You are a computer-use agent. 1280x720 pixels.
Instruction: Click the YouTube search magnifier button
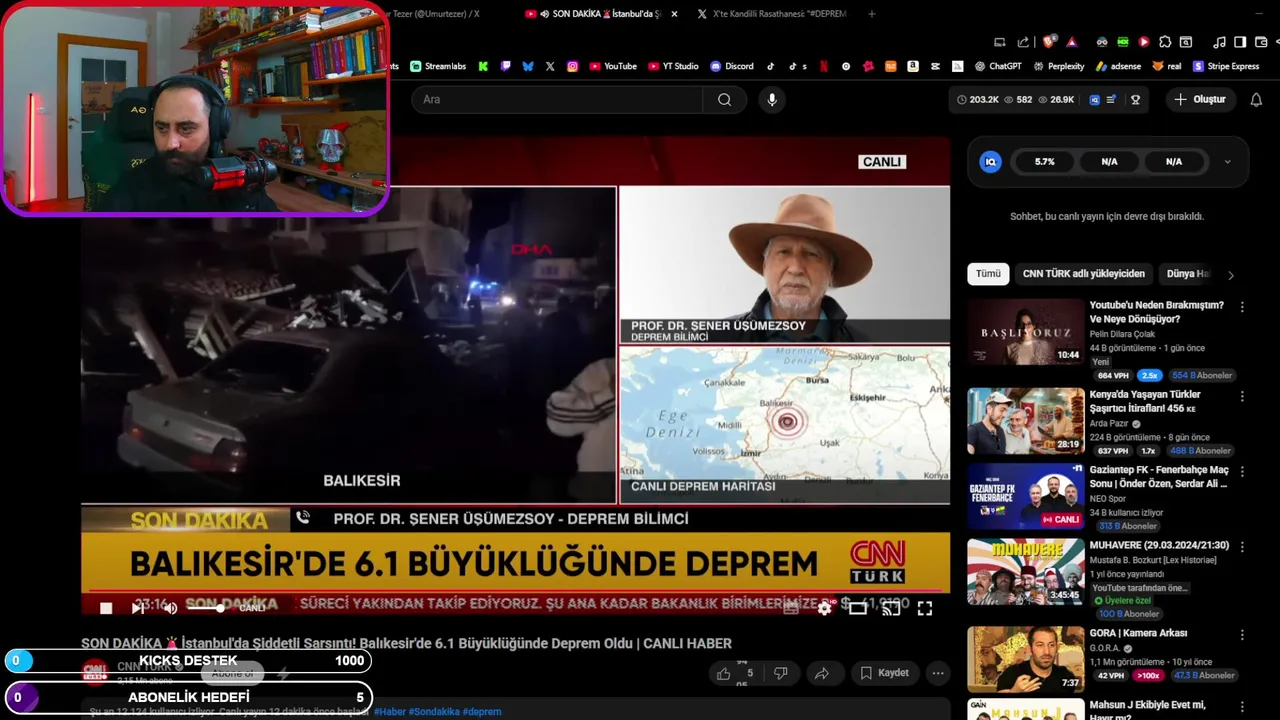(x=724, y=99)
